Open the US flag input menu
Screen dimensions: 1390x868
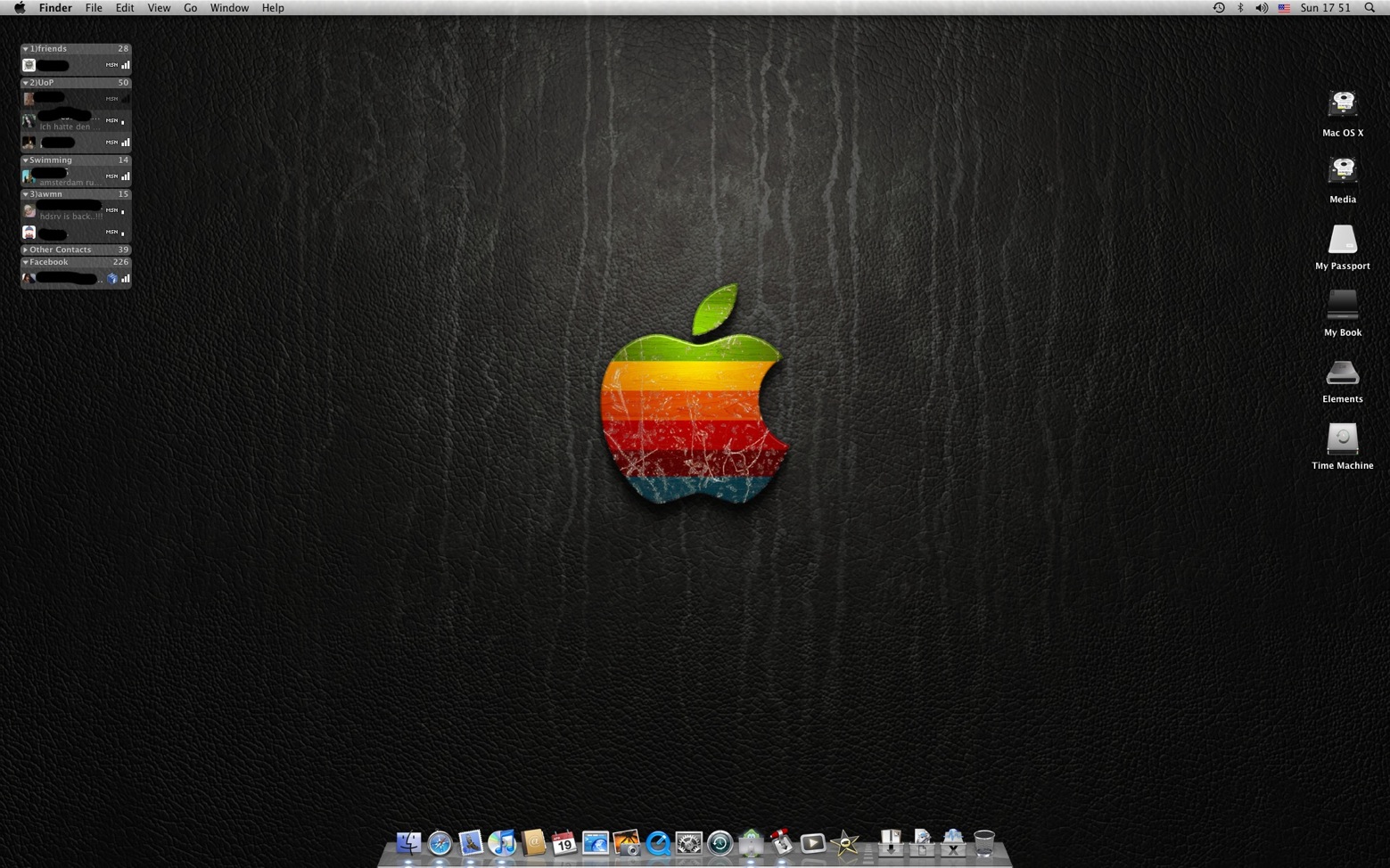(1284, 8)
